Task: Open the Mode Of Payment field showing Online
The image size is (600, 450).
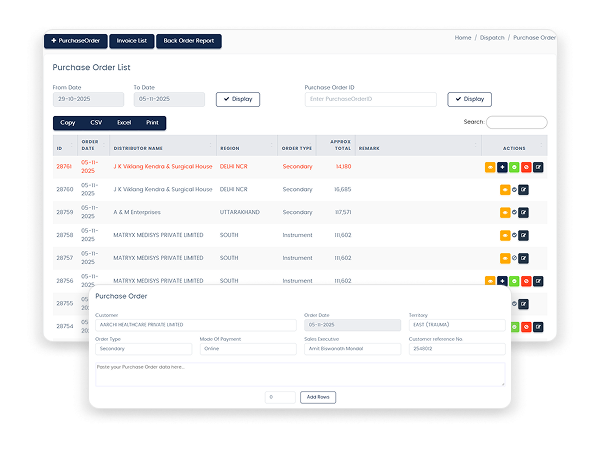Action: (x=248, y=349)
